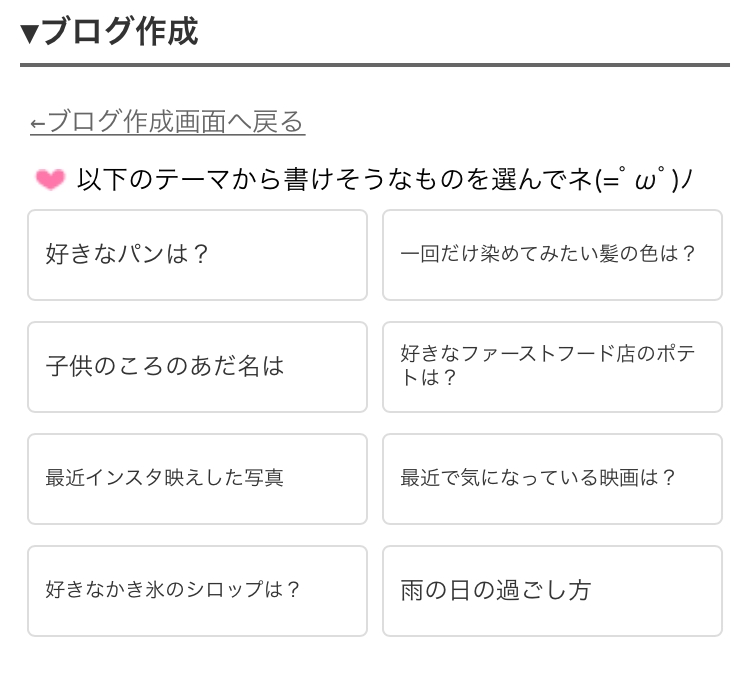The width and height of the screenshot is (750, 675).
Task: Click the divider line under the heading
Action: [x=375, y=65]
